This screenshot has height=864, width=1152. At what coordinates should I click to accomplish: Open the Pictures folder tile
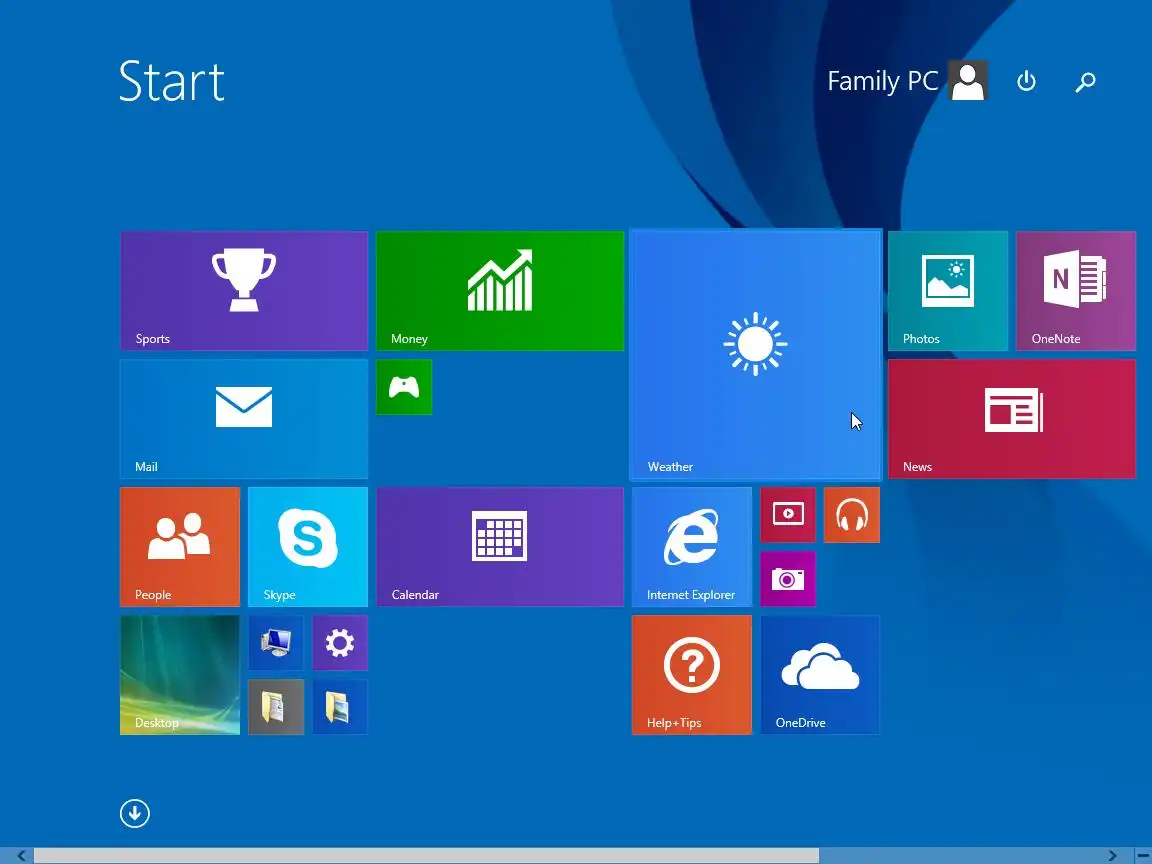[x=340, y=707]
